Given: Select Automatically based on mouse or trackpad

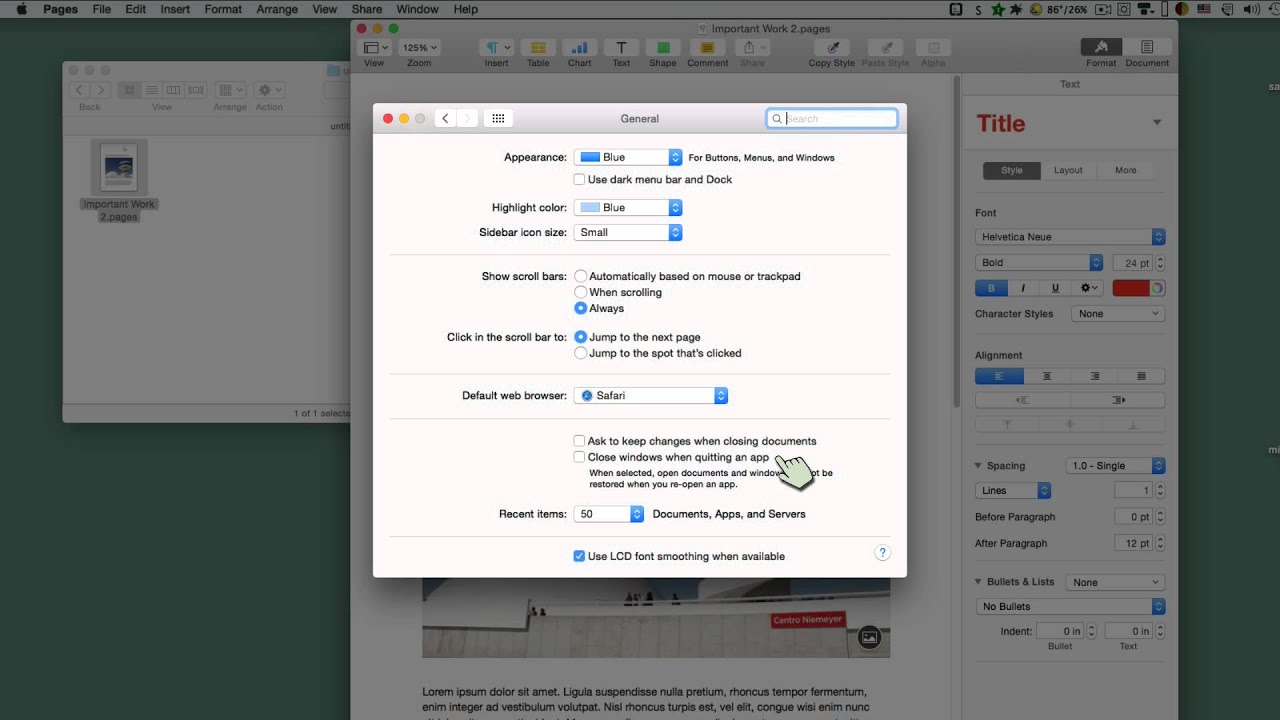Looking at the screenshot, I should (x=581, y=276).
